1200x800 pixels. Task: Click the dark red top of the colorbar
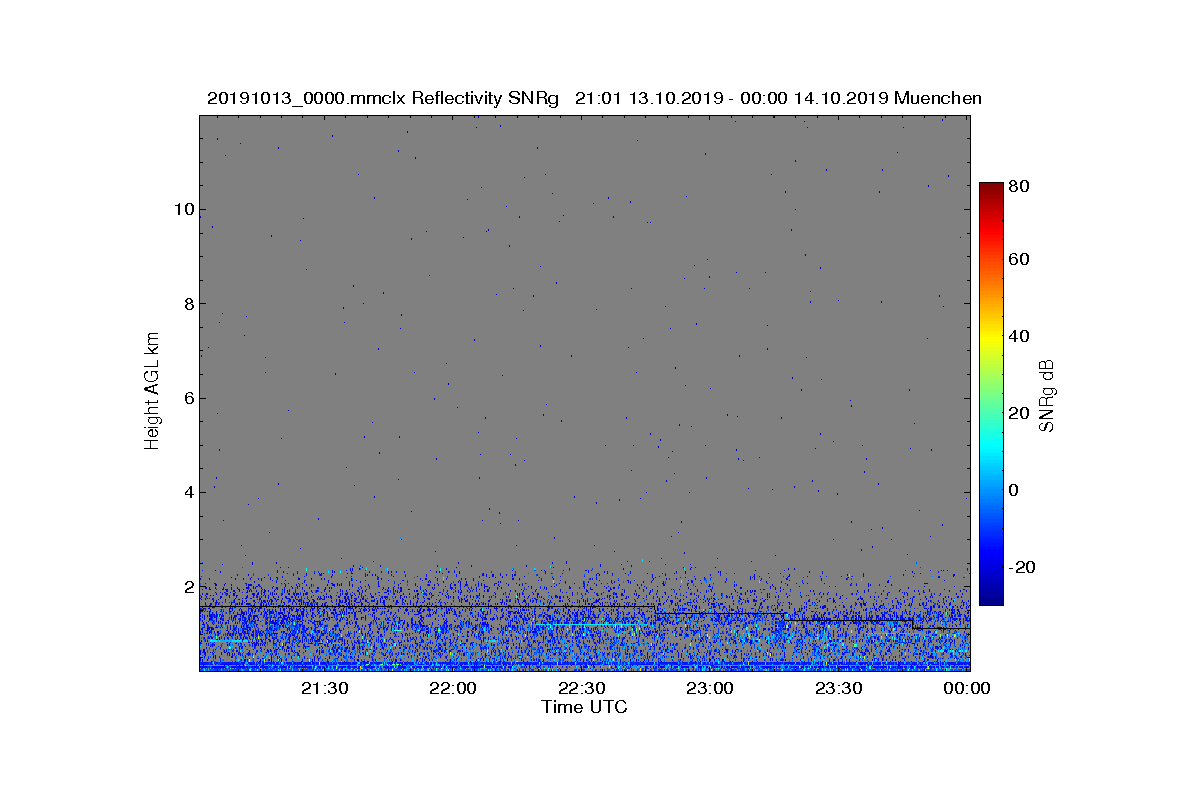991,190
